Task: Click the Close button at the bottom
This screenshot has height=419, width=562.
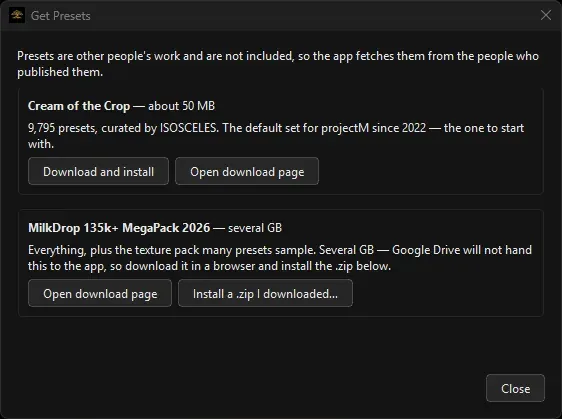Action: pos(515,388)
